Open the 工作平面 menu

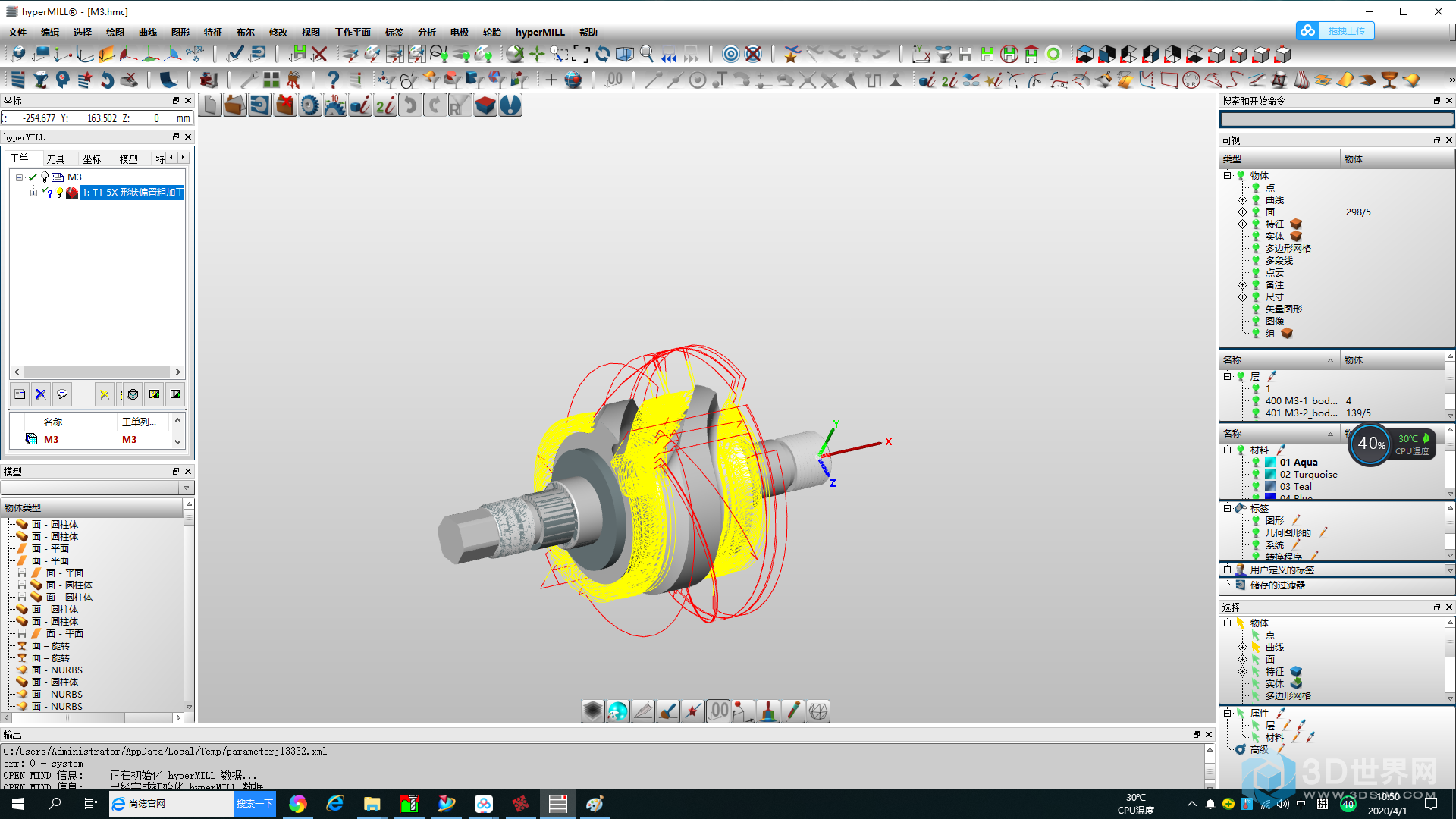[x=353, y=32]
